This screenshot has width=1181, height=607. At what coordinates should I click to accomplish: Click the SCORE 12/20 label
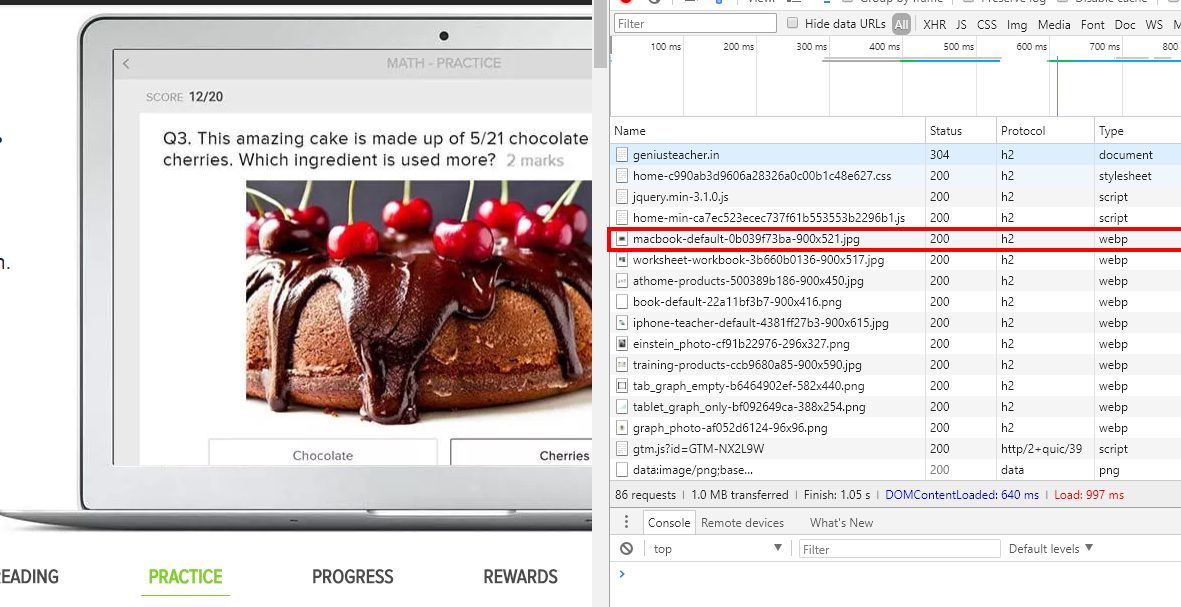[x=185, y=97]
